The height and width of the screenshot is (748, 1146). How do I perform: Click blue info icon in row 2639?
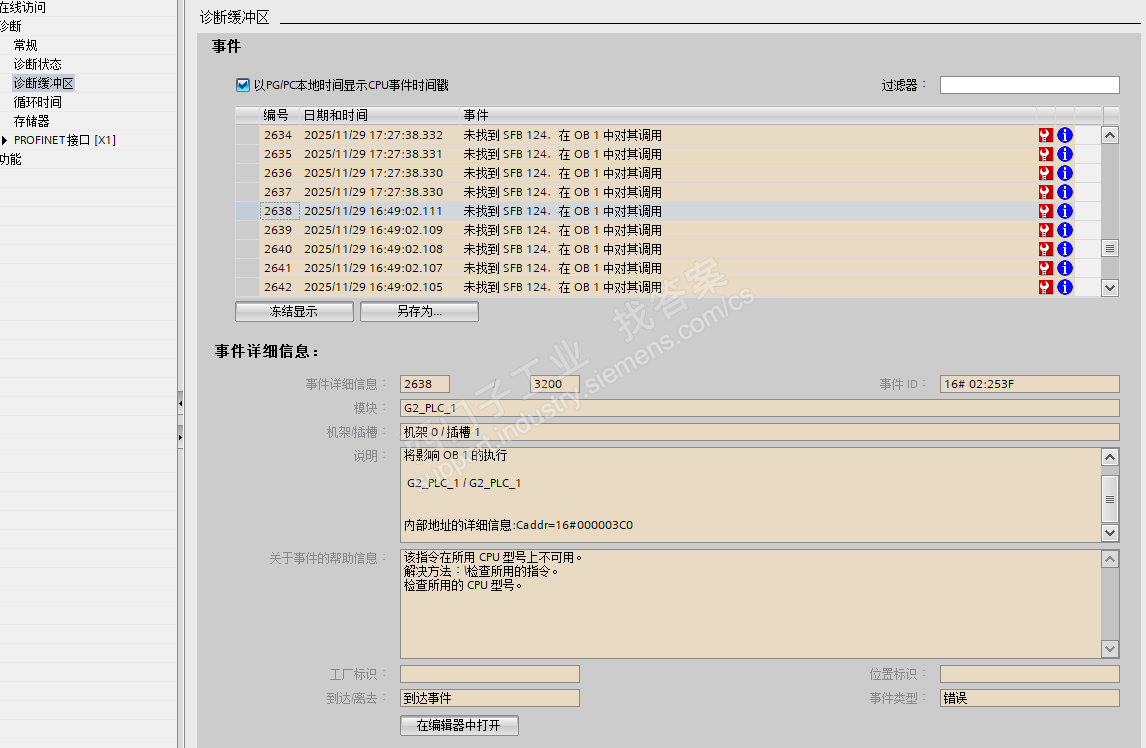[x=1065, y=230]
